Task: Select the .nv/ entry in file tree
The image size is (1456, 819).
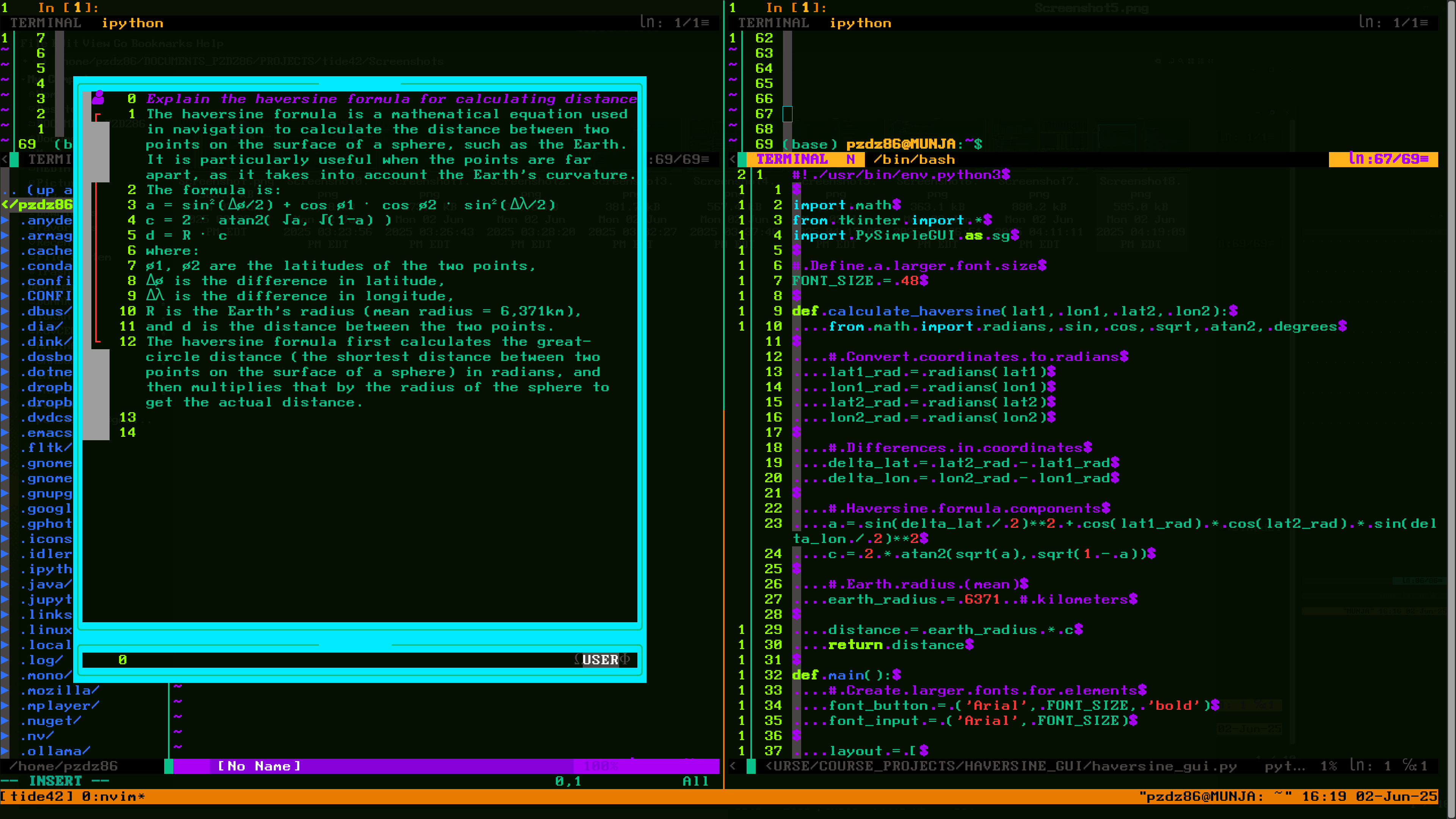Action: tap(37, 736)
